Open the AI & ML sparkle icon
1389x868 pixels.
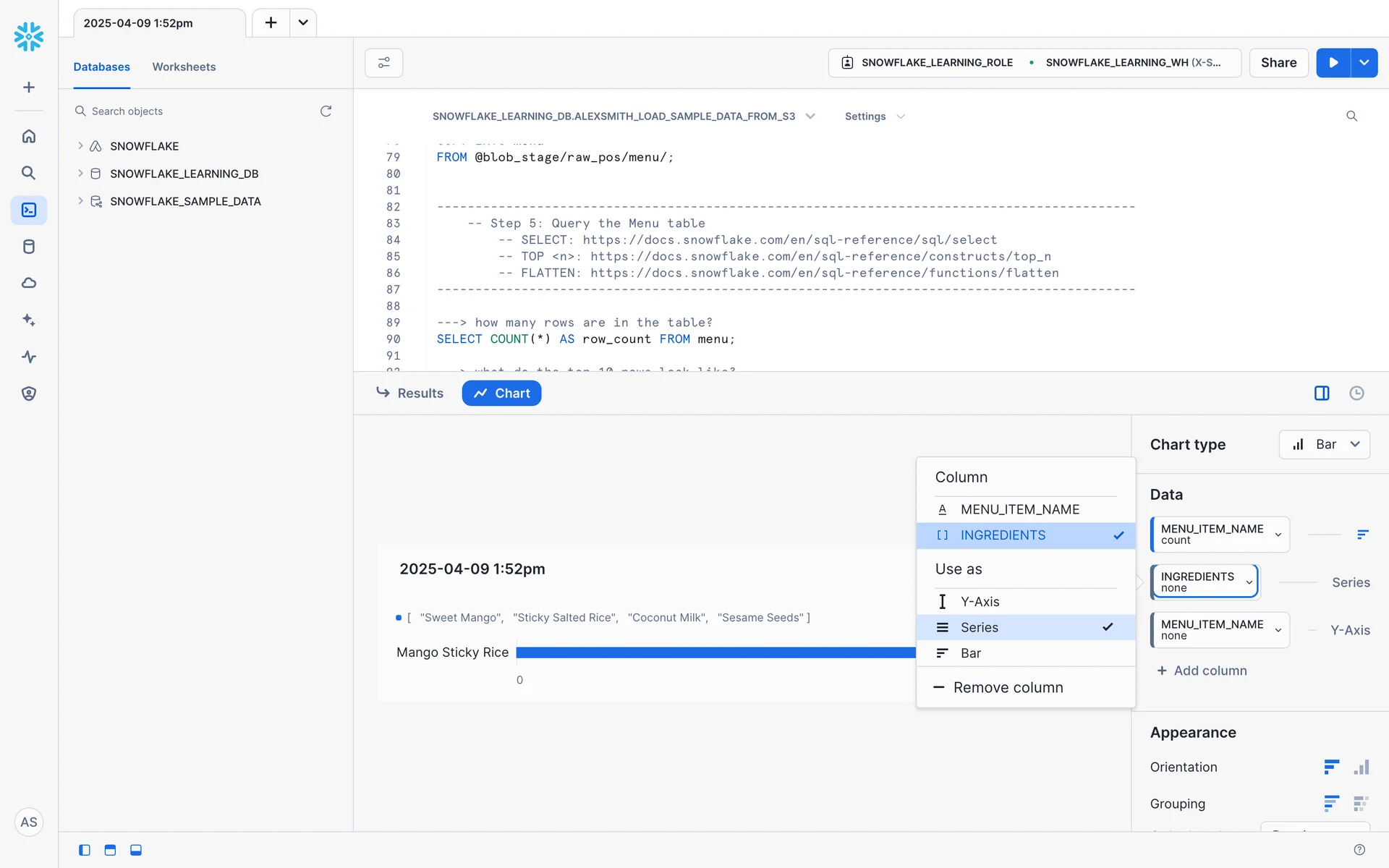tap(29, 320)
